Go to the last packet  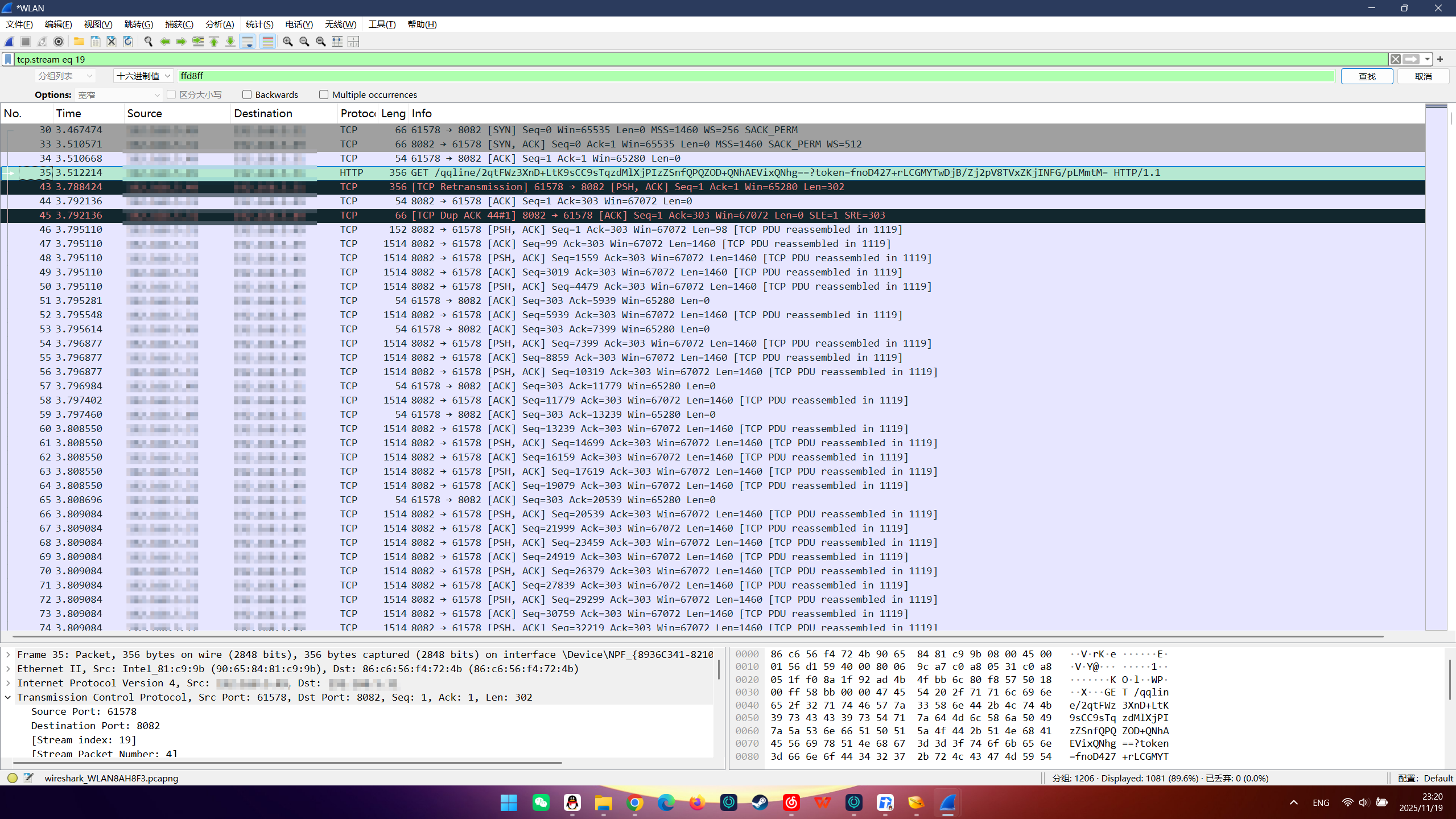point(230,41)
